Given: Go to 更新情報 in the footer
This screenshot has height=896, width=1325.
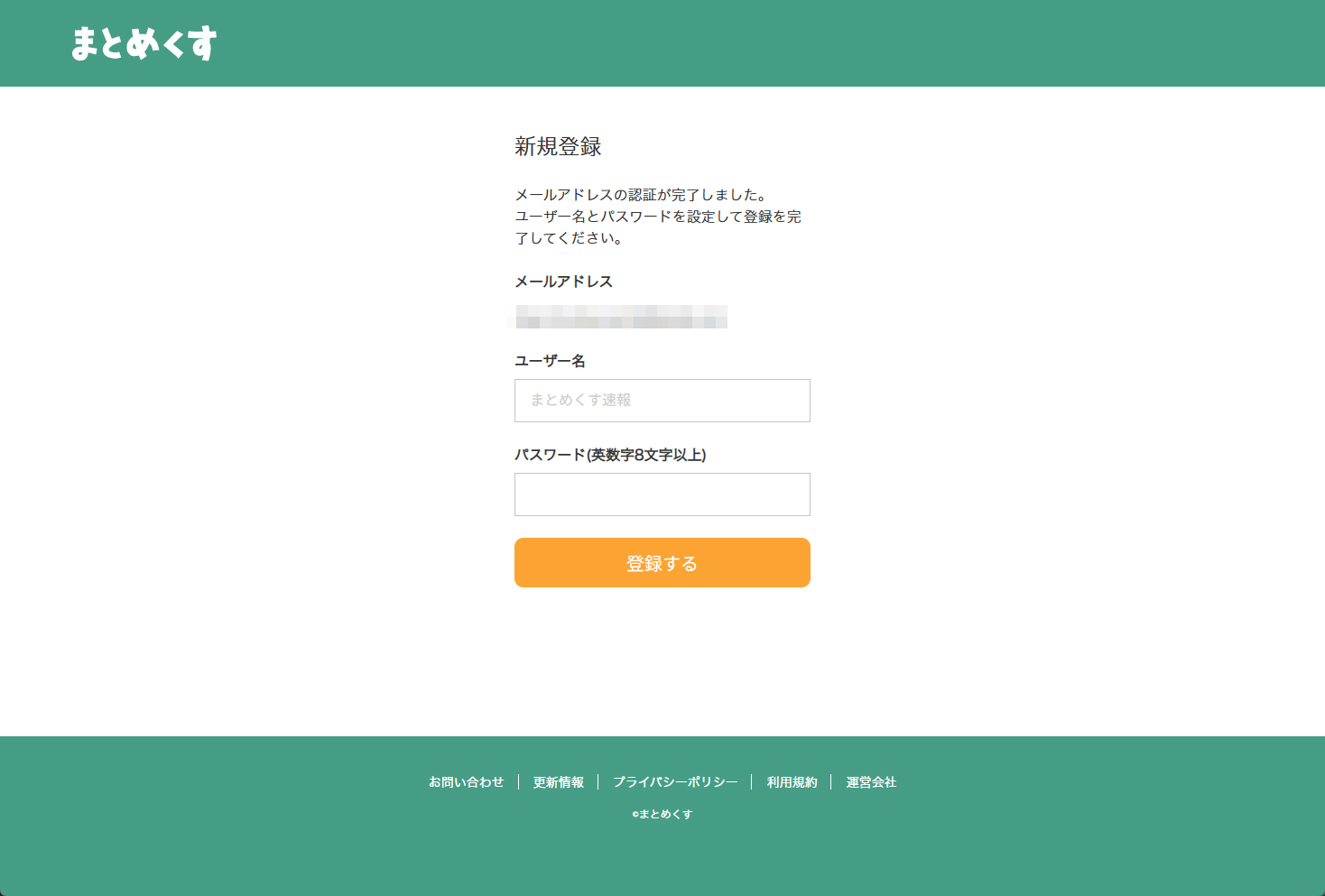Looking at the screenshot, I should click(558, 782).
